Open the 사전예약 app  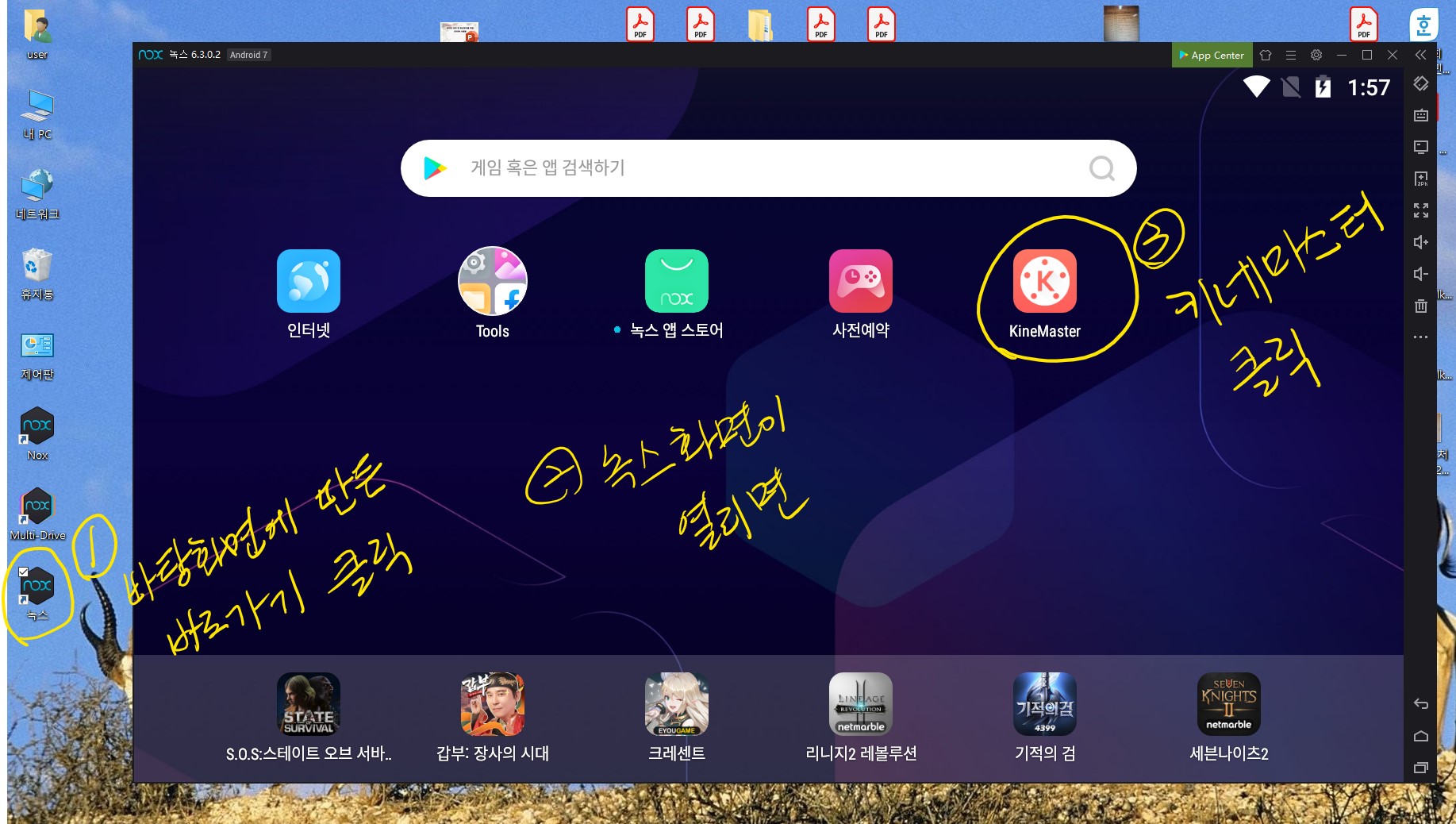click(861, 282)
